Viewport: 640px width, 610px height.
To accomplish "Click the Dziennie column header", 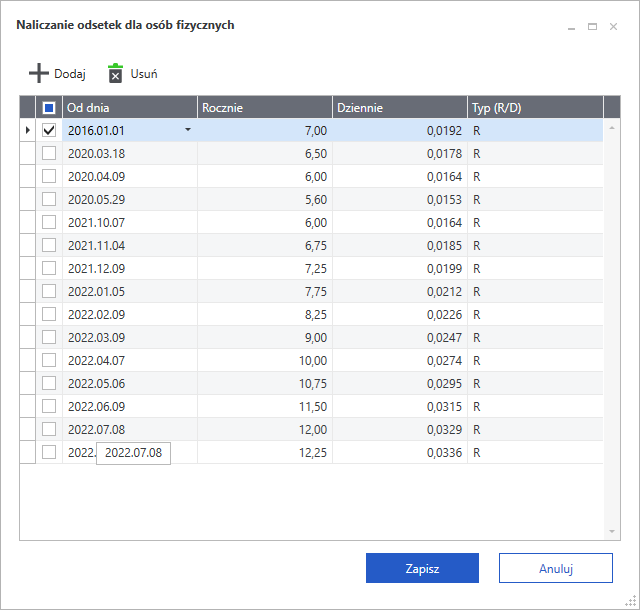I will coord(399,107).
